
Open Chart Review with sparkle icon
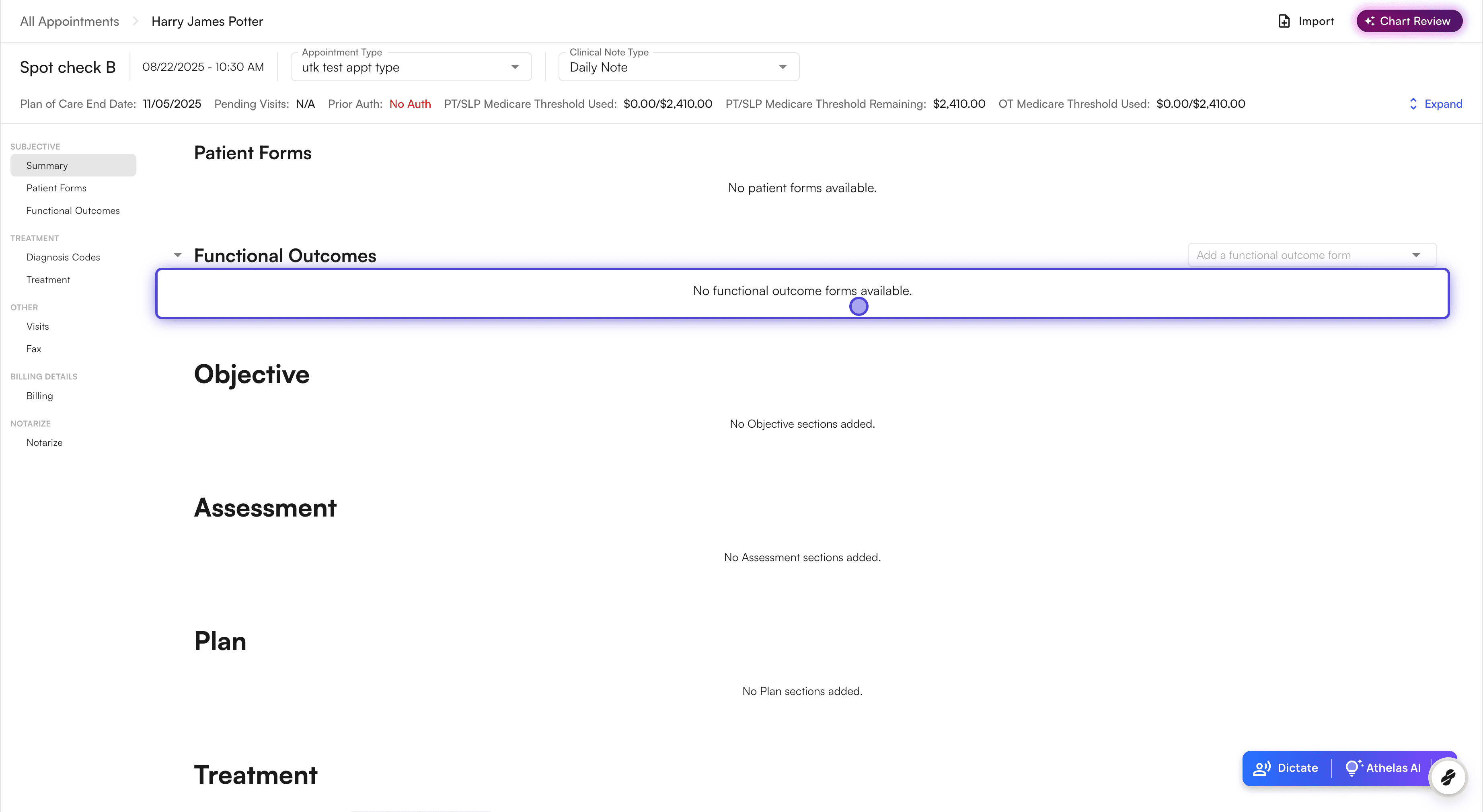click(x=1409, y=21)
